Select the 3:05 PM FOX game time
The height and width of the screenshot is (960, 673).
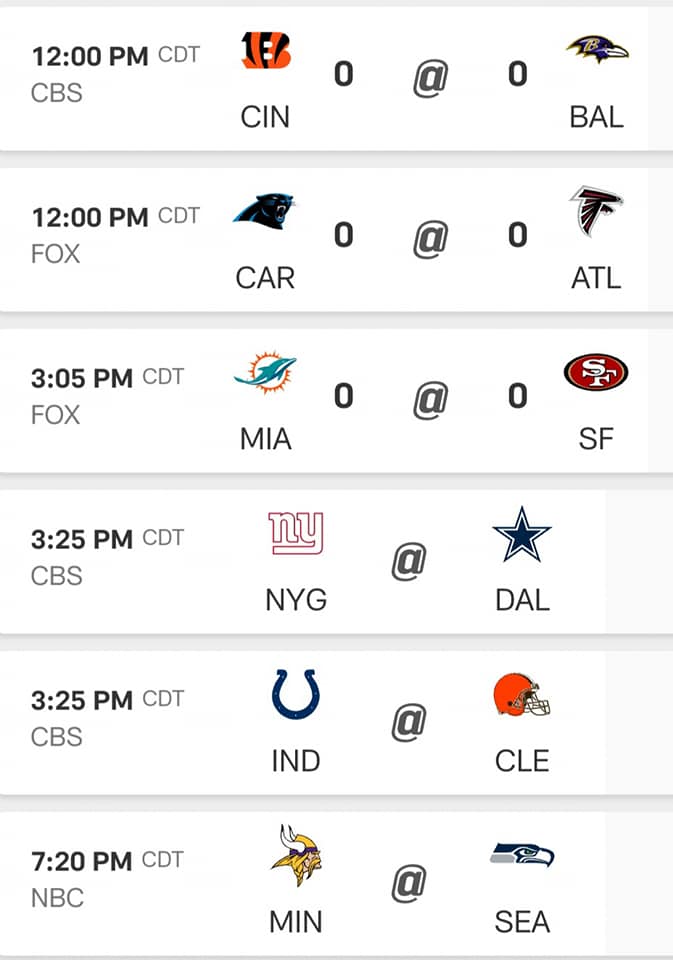click(x=82, y=378)
